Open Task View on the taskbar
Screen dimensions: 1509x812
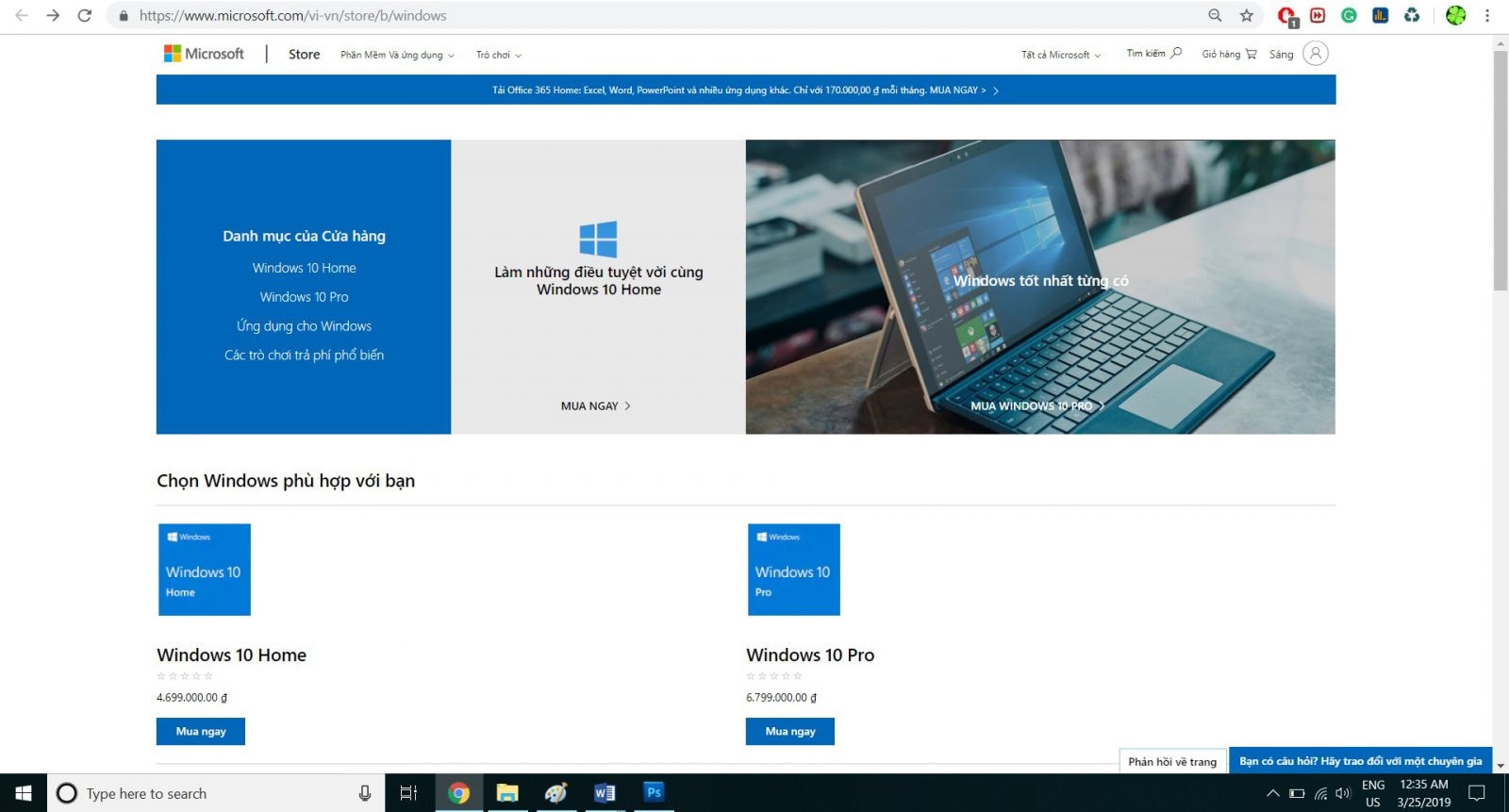pyautogui.click(x=408, y=793)
